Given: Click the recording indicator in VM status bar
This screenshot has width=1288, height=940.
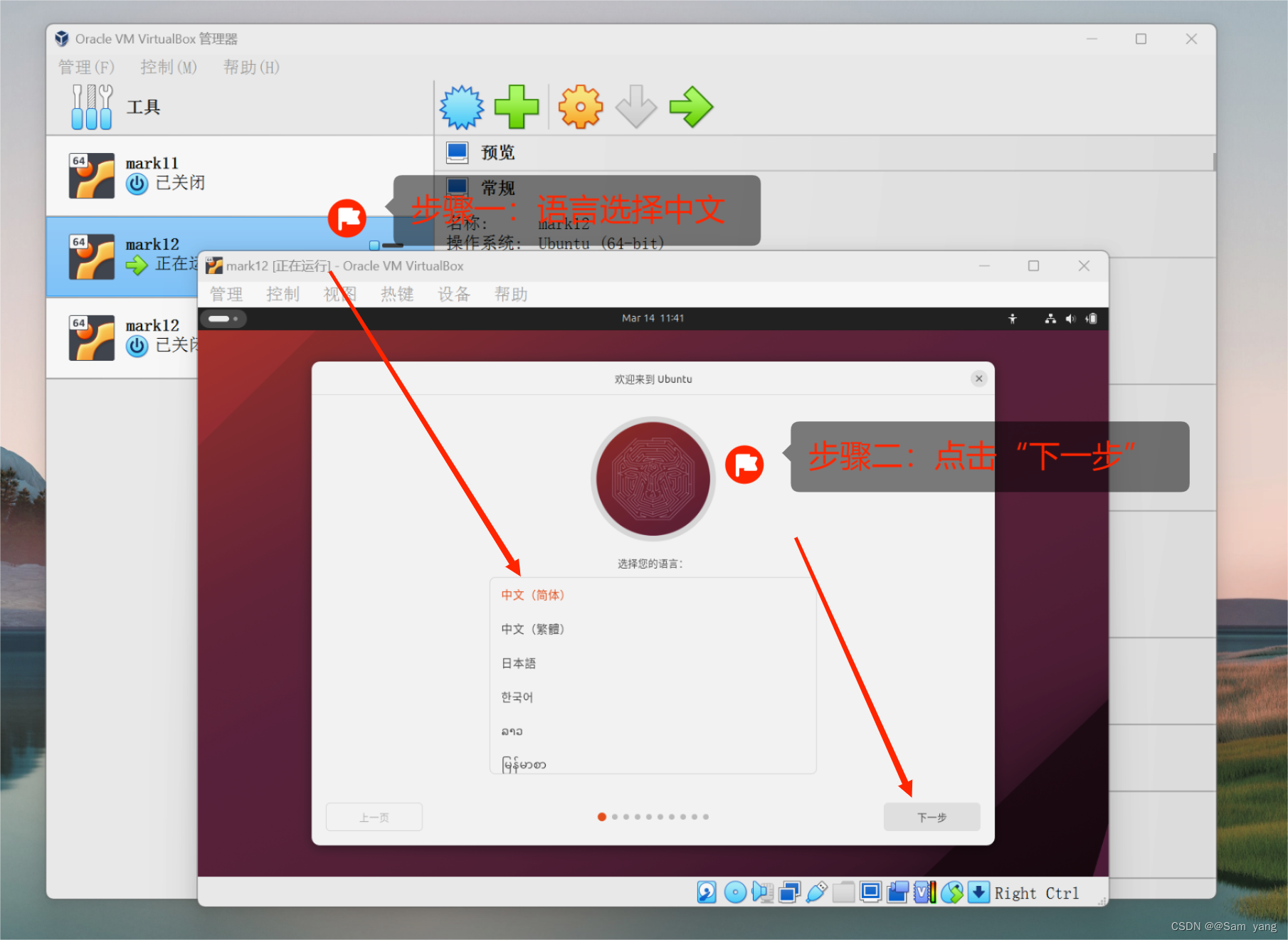Looking at the screenshot, I should (897, 892).
